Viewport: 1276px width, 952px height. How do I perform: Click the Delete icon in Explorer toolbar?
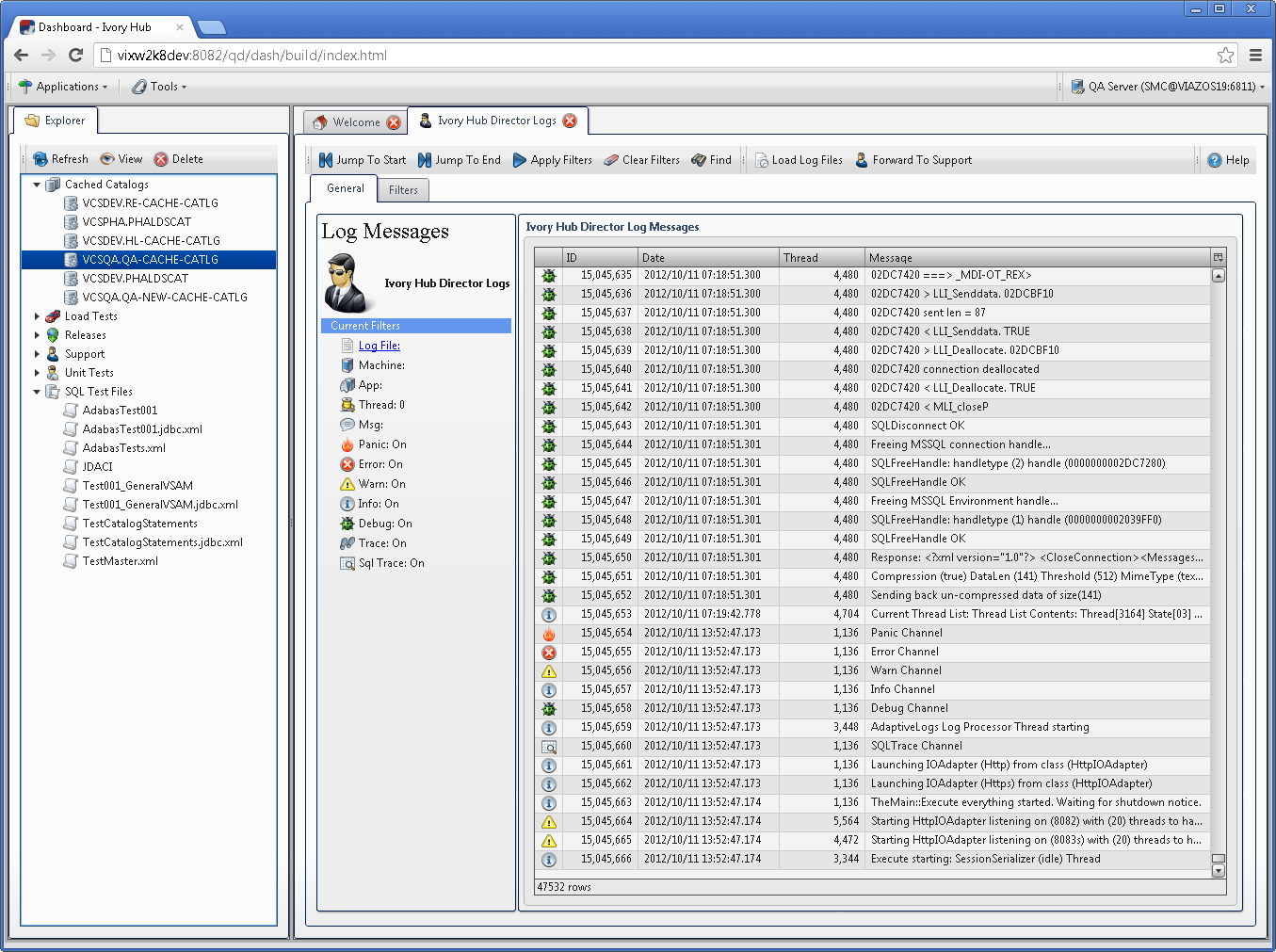[x=161, y=159]
